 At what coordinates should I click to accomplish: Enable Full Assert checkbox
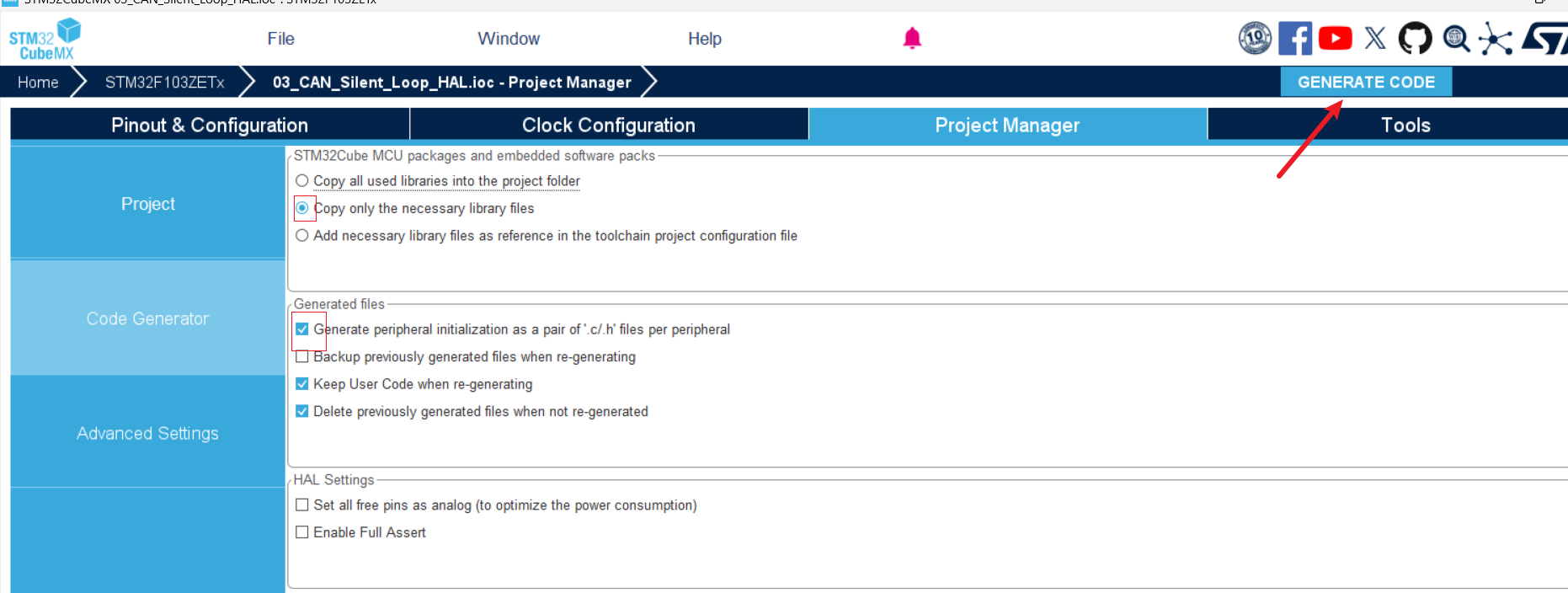[302, 532]
